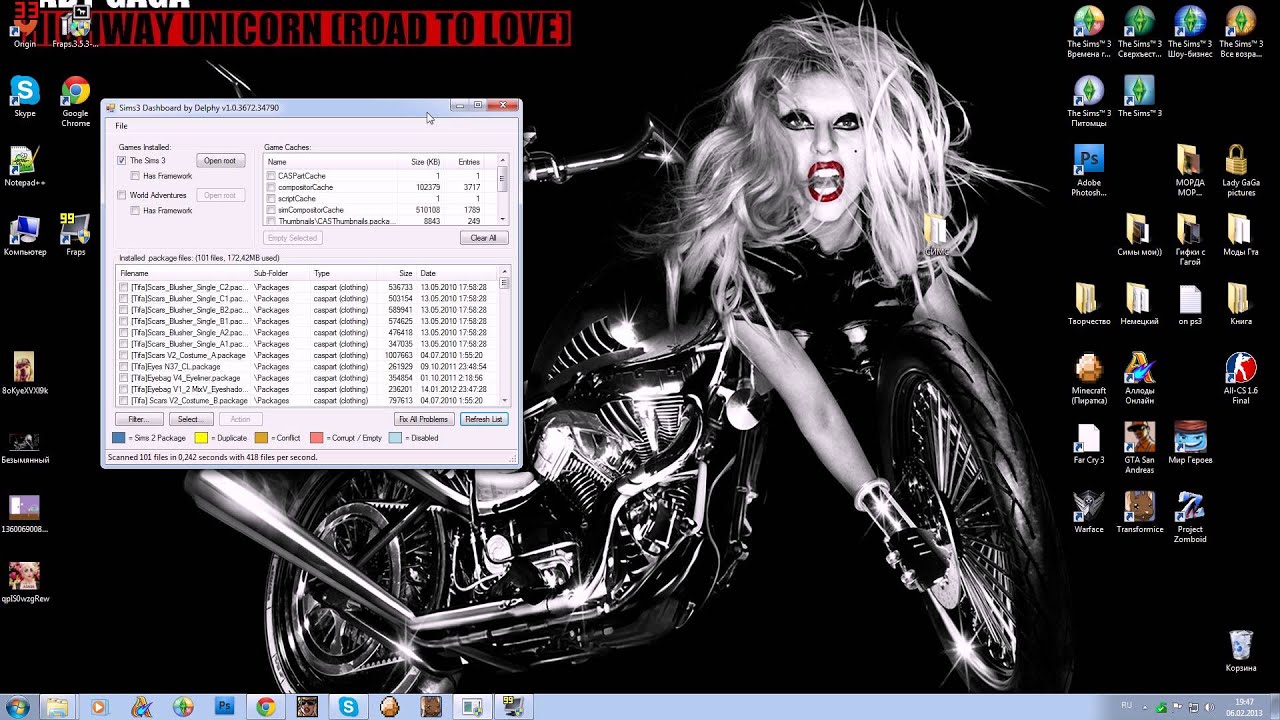Open GTA San Andreas desktop icon

[x=1139, y=448]
